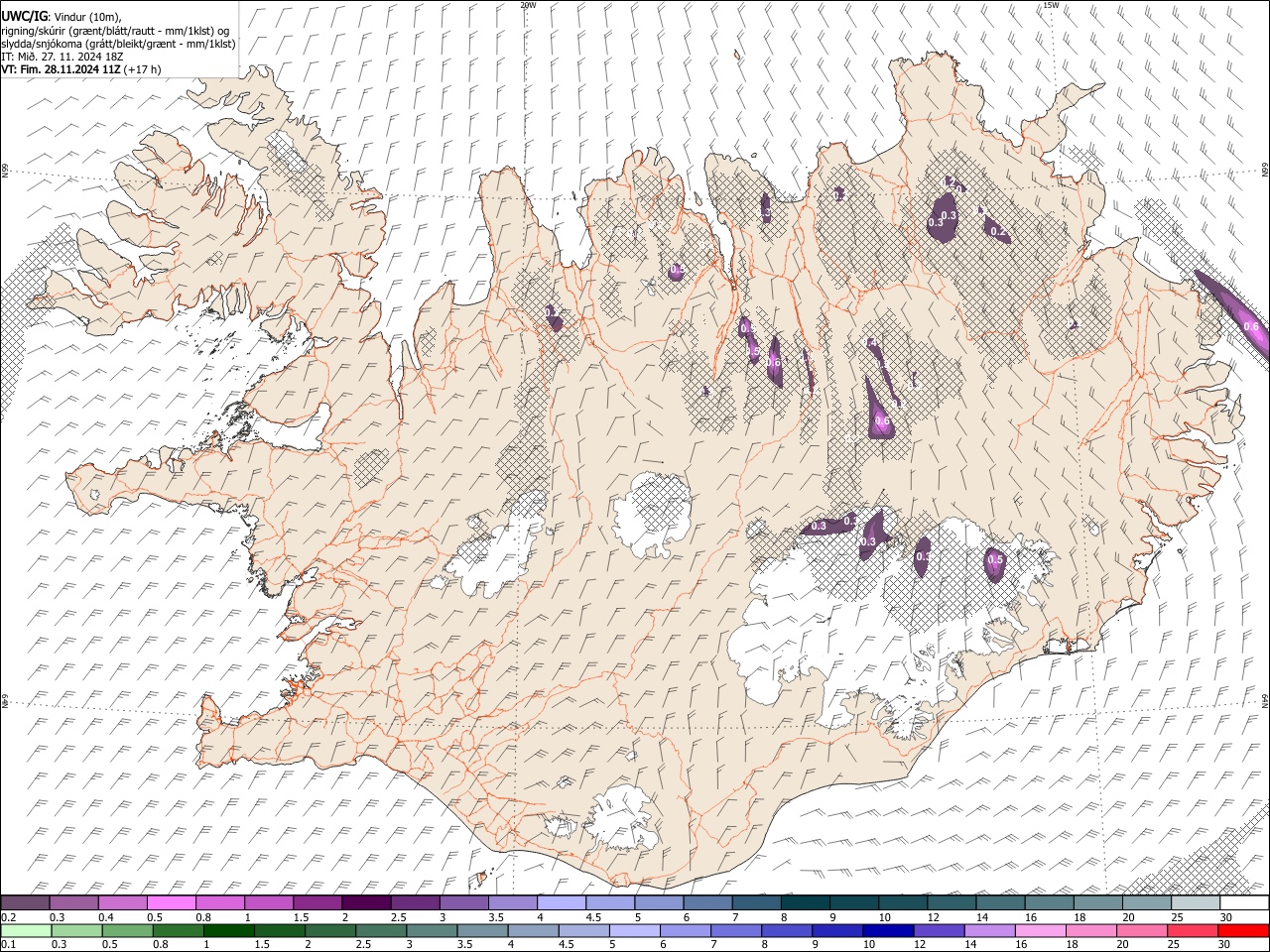Click the "15W" longitude label
This screenshot has height=952, width=1270.
1051,5
